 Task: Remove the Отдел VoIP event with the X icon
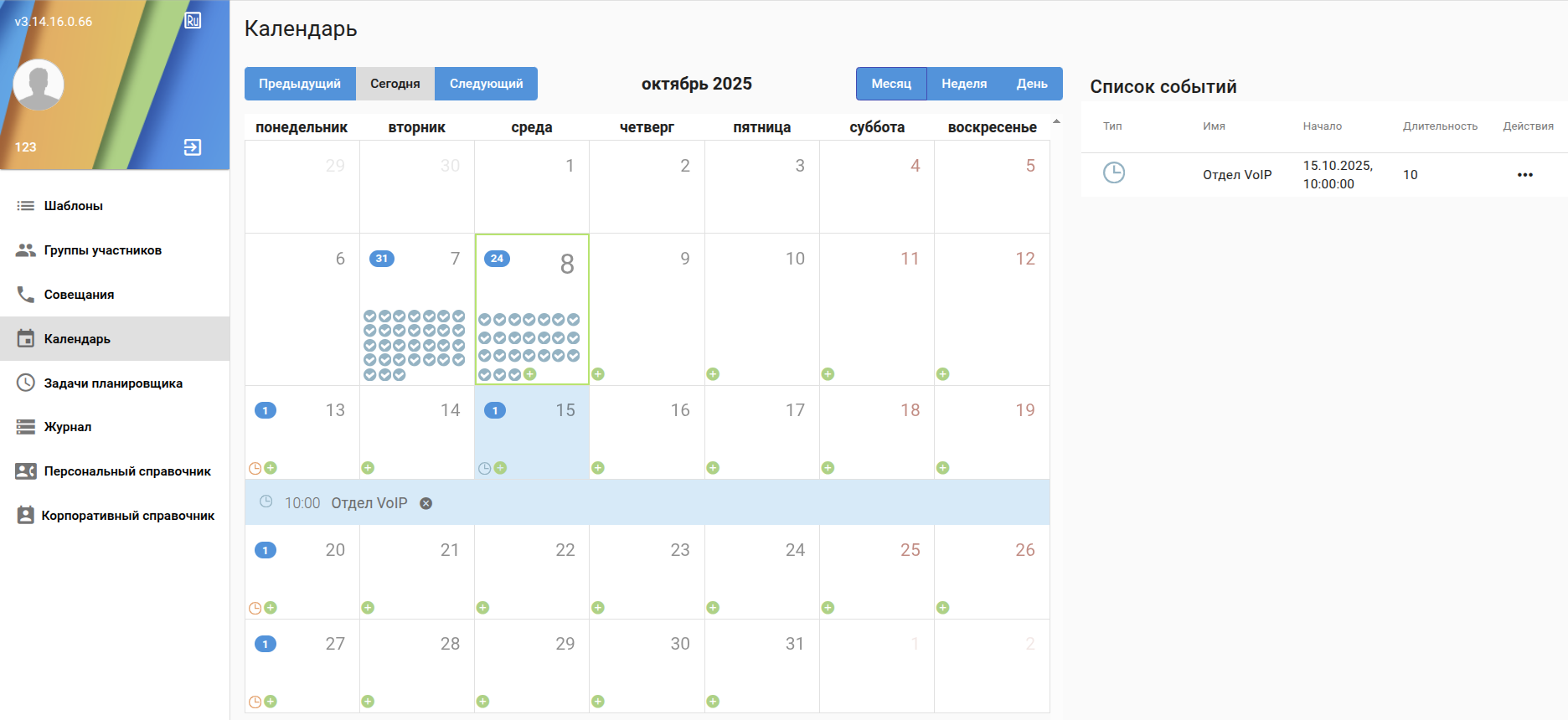pos(426,503)
